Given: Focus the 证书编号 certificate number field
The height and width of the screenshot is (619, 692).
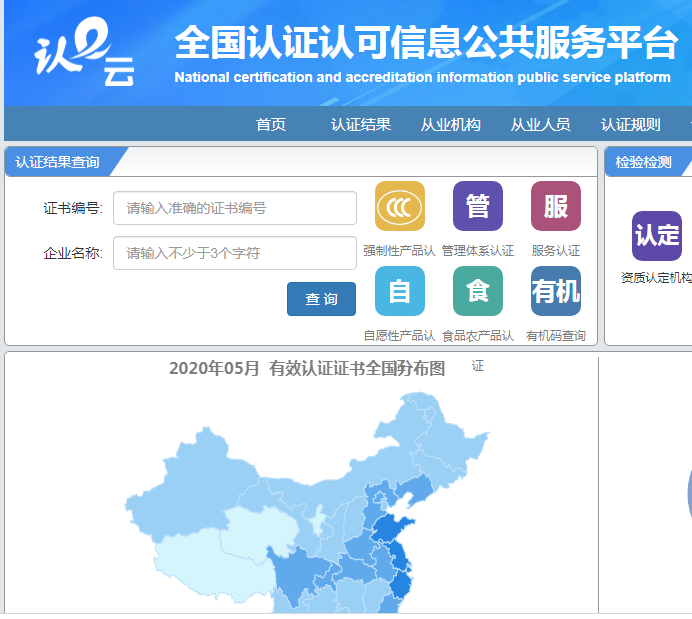Looking at the screenshot, I should (x=235, y=208).
